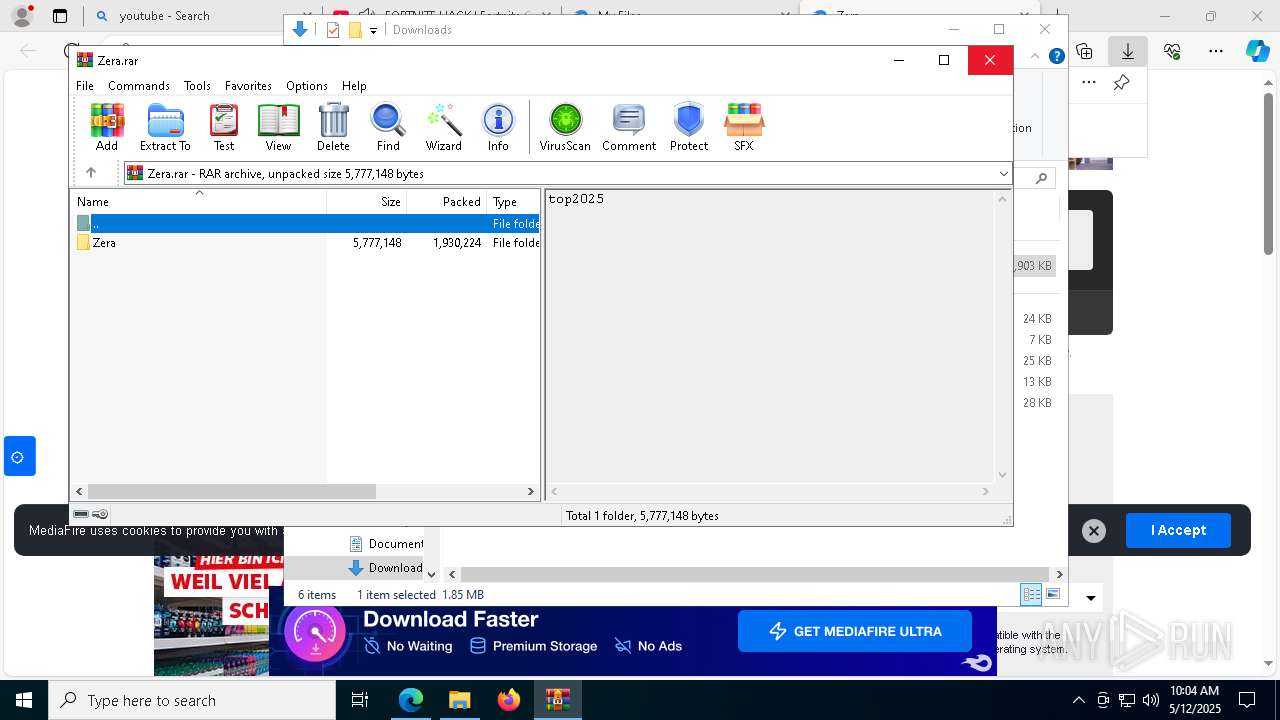Open the Comment tool
1280x720 pixels.
[629, 127]
